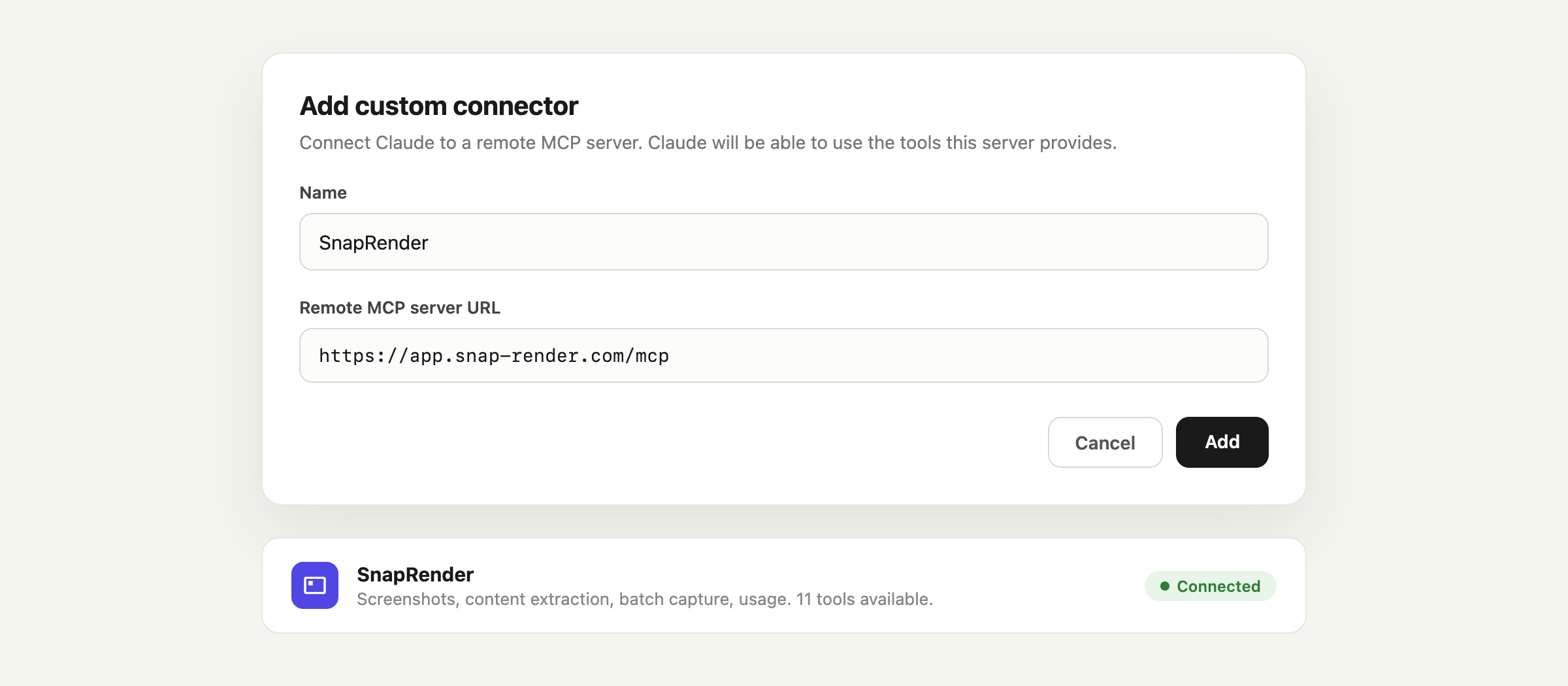Click the Cancel button

[x=1105, y=442]
